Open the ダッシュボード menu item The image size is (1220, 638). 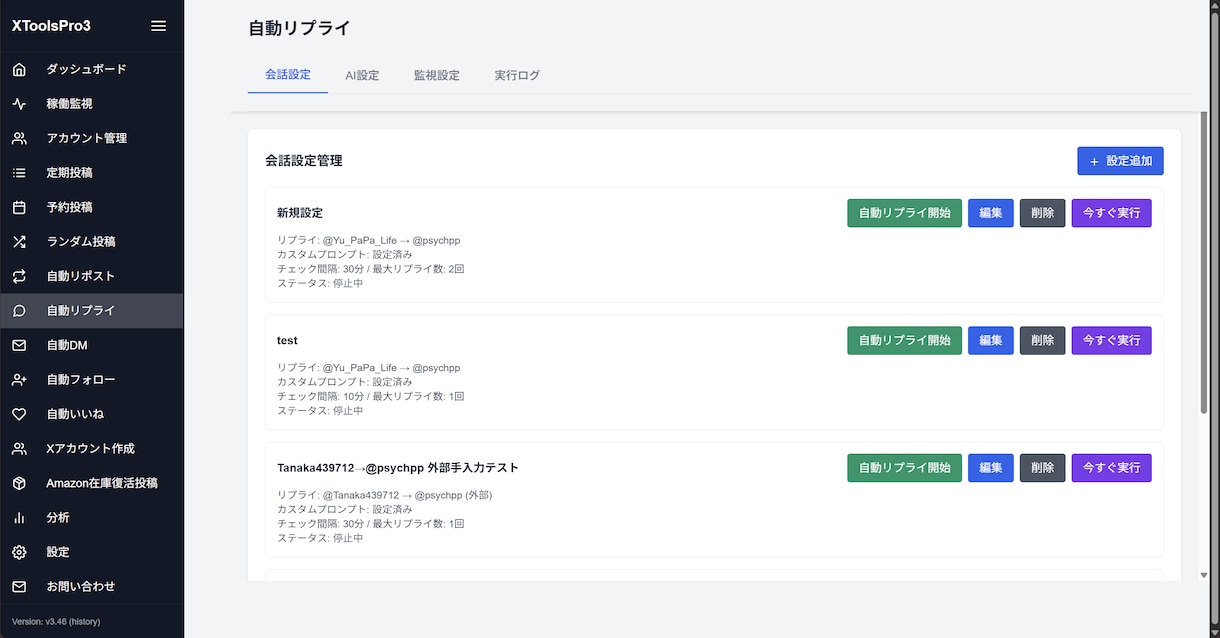pyautogui.click(x=92, y=69)
